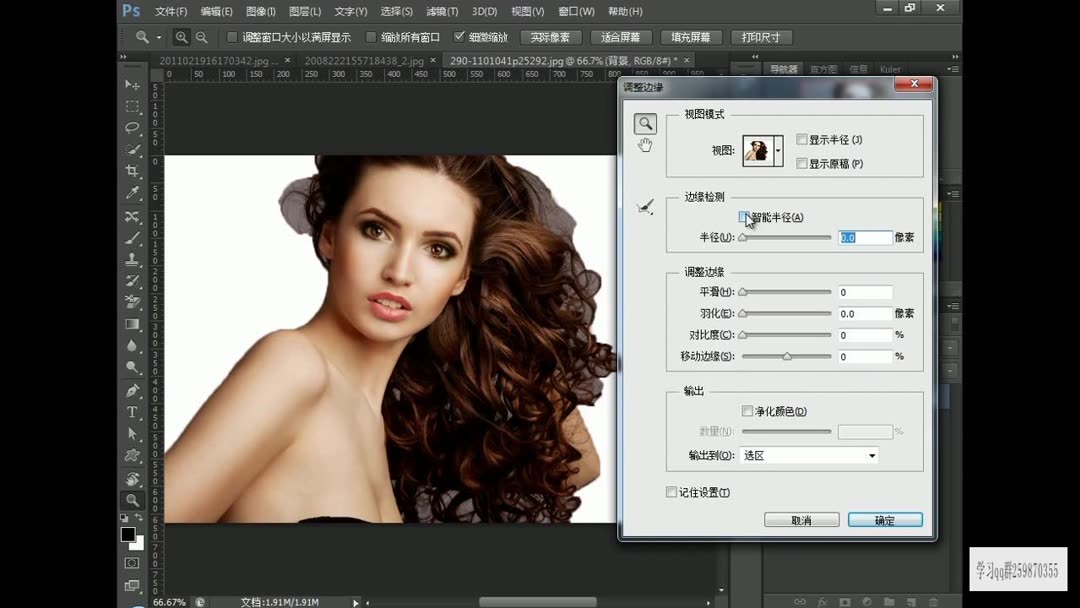Click the 移动边缘 Shift Edge slider handle

tap(786, 356)
